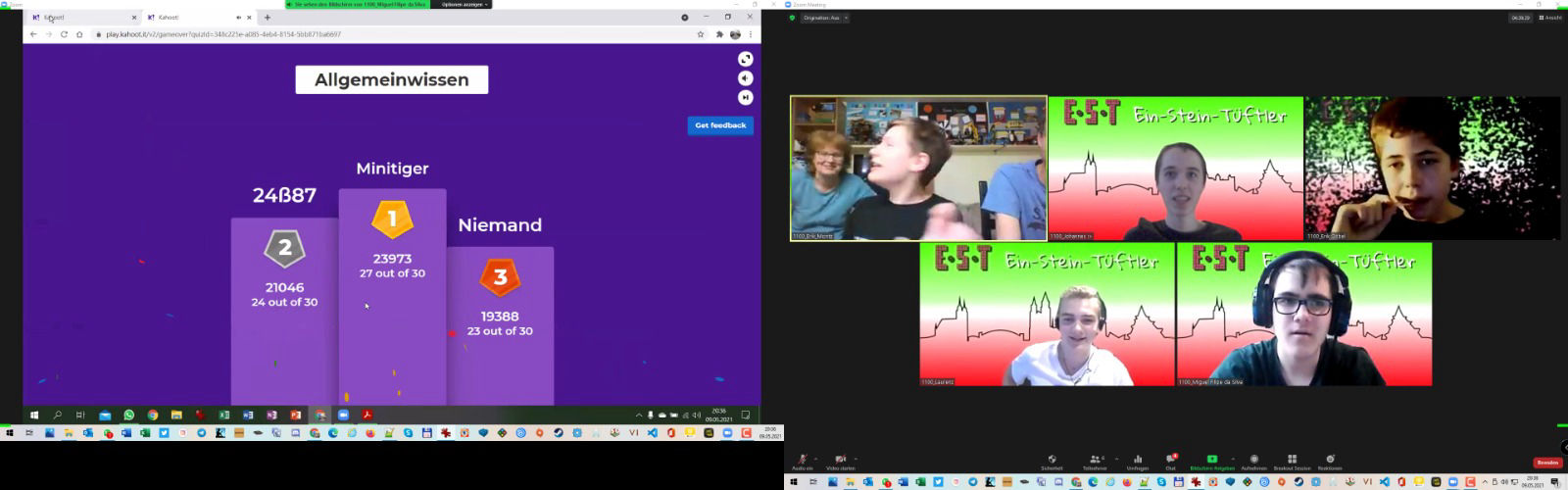Turn on camera with Video starten
This screenshot has width=1568, height=490.
click(x=839, y=460)
